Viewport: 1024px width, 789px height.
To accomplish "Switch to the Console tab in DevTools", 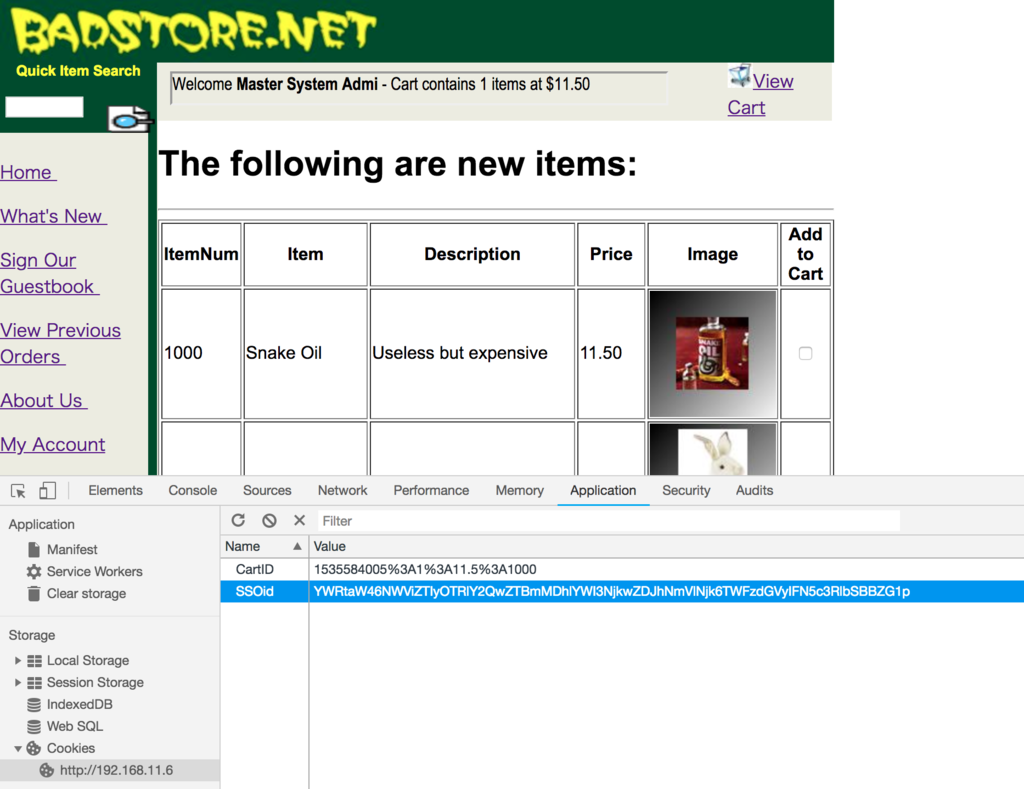I will click(192, 490).
